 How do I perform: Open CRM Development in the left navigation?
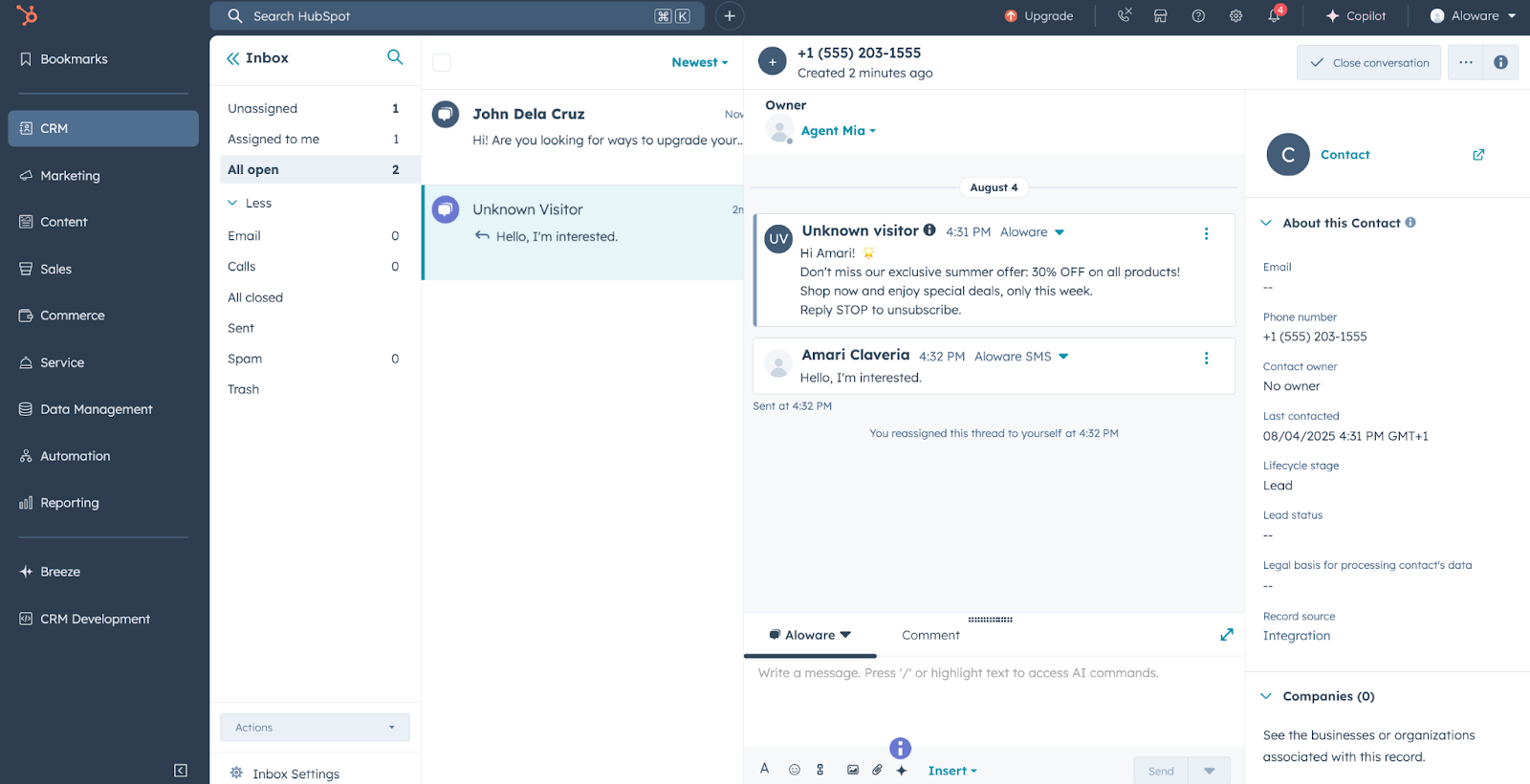[x=85, y=619]
